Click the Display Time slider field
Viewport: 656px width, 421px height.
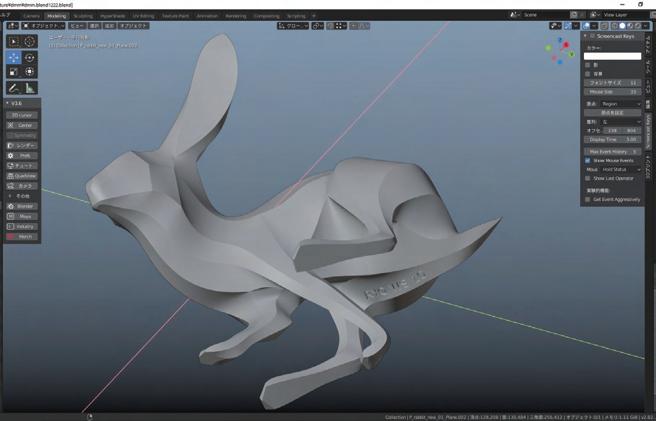(x=612, y=139)
